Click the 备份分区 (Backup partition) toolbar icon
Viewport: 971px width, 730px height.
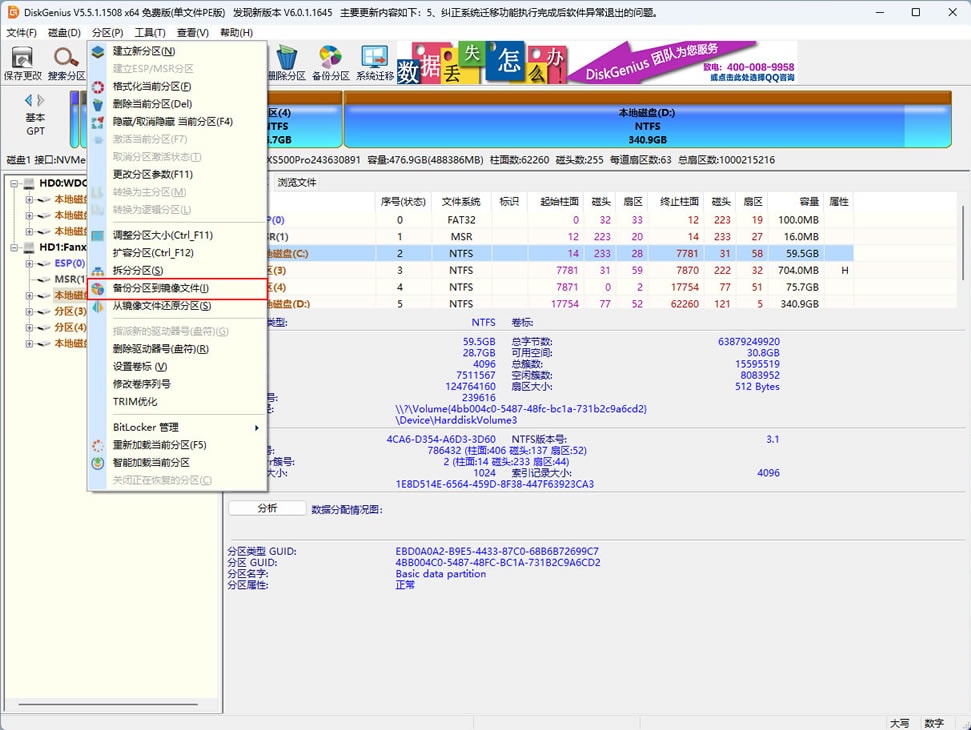click(330, 61)
